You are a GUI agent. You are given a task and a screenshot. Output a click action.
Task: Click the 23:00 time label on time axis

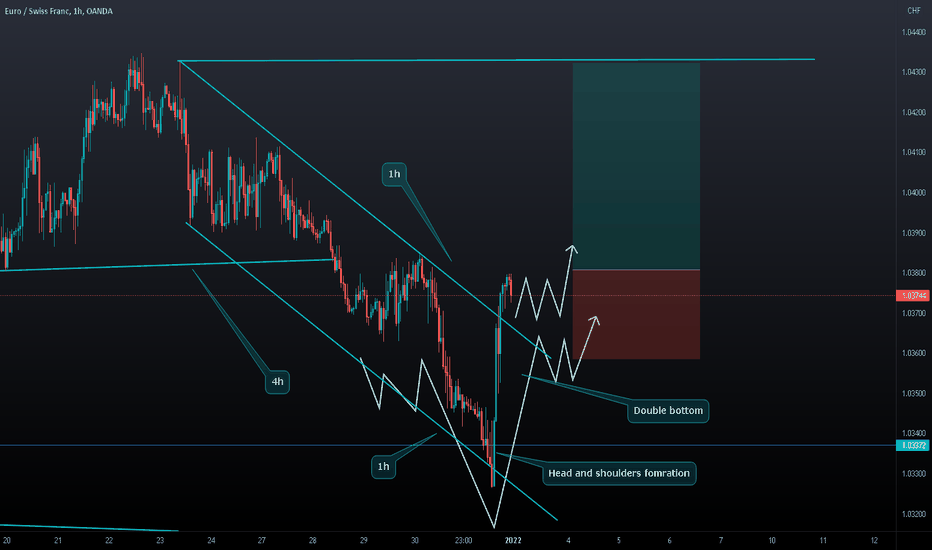[464, 540]
